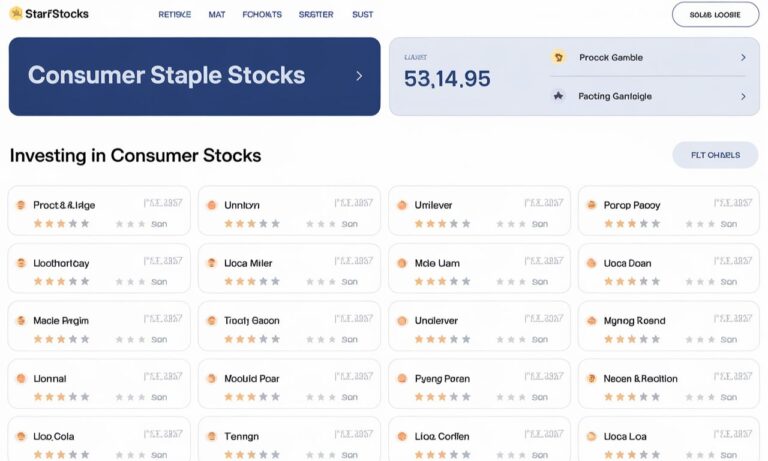This screenshot has height=461, width=768.
Task: Expand the Procck Gamble row chevron
Action: tap(743, 57)
